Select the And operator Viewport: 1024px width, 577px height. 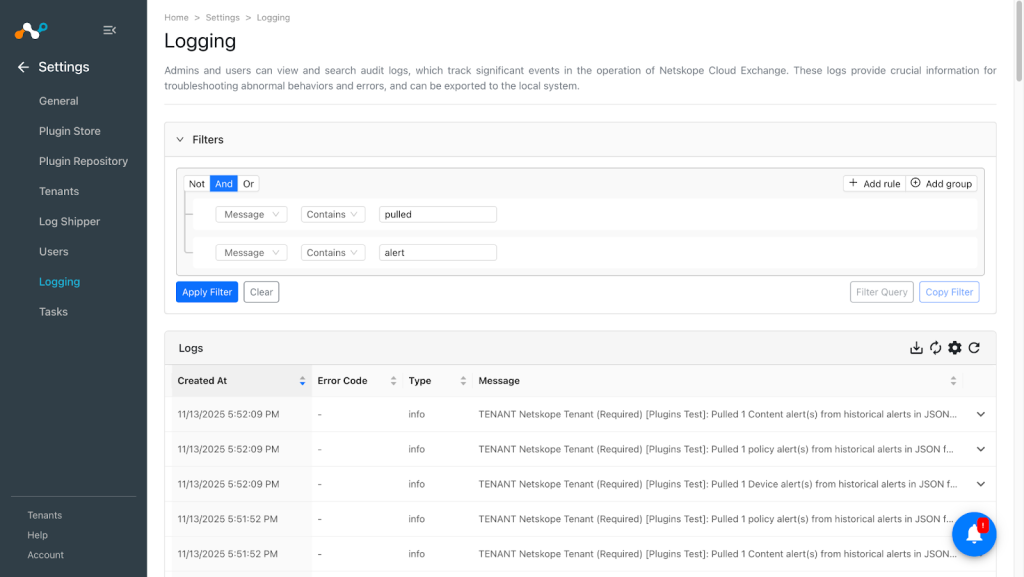[223, 184]
